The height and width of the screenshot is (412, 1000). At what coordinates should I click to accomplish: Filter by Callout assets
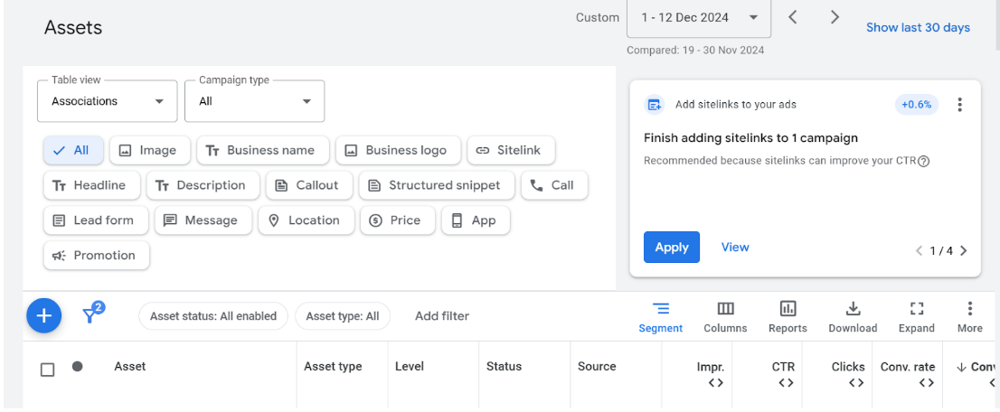tap(309, 186)
